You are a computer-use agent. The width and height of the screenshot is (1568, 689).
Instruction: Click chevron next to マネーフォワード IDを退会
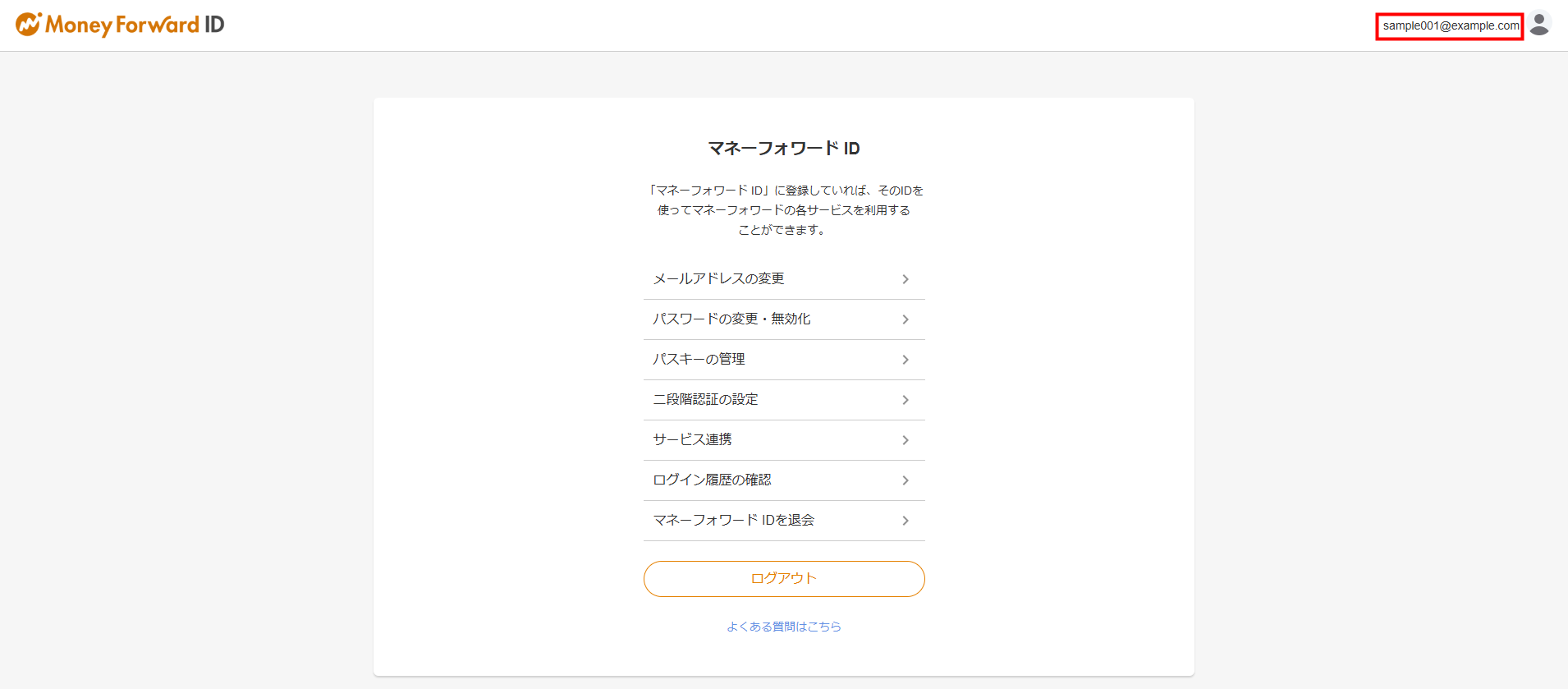click(x=905, y=521)
